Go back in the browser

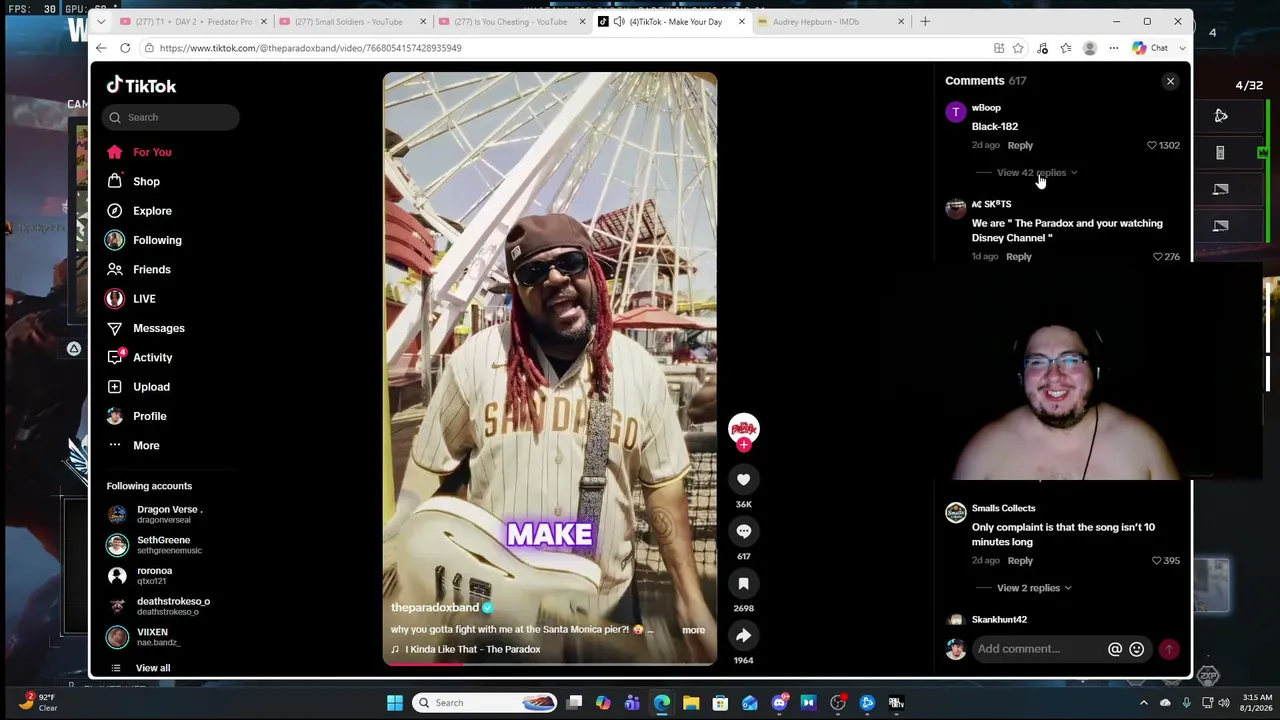coord(101,48)
